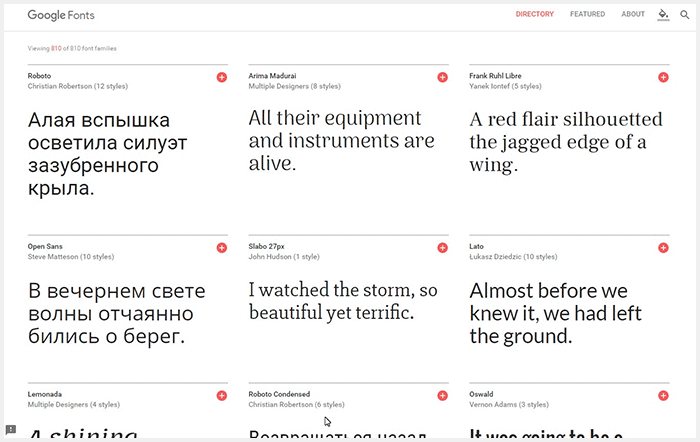Open the search magnifier icon
Screen dimensions: 700x442
(x=685, y=15)
